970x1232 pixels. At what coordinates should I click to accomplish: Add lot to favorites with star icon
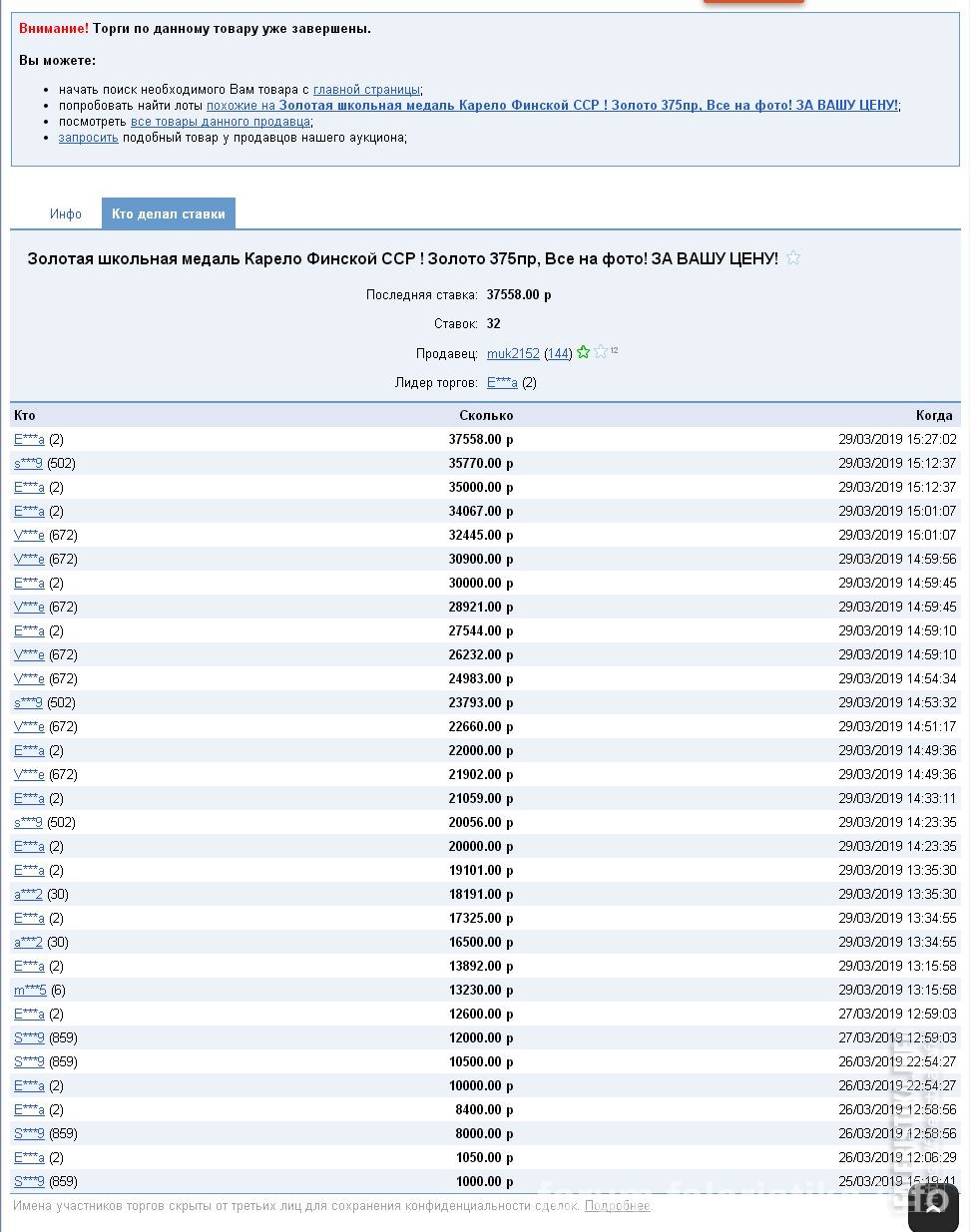point(793,257)
